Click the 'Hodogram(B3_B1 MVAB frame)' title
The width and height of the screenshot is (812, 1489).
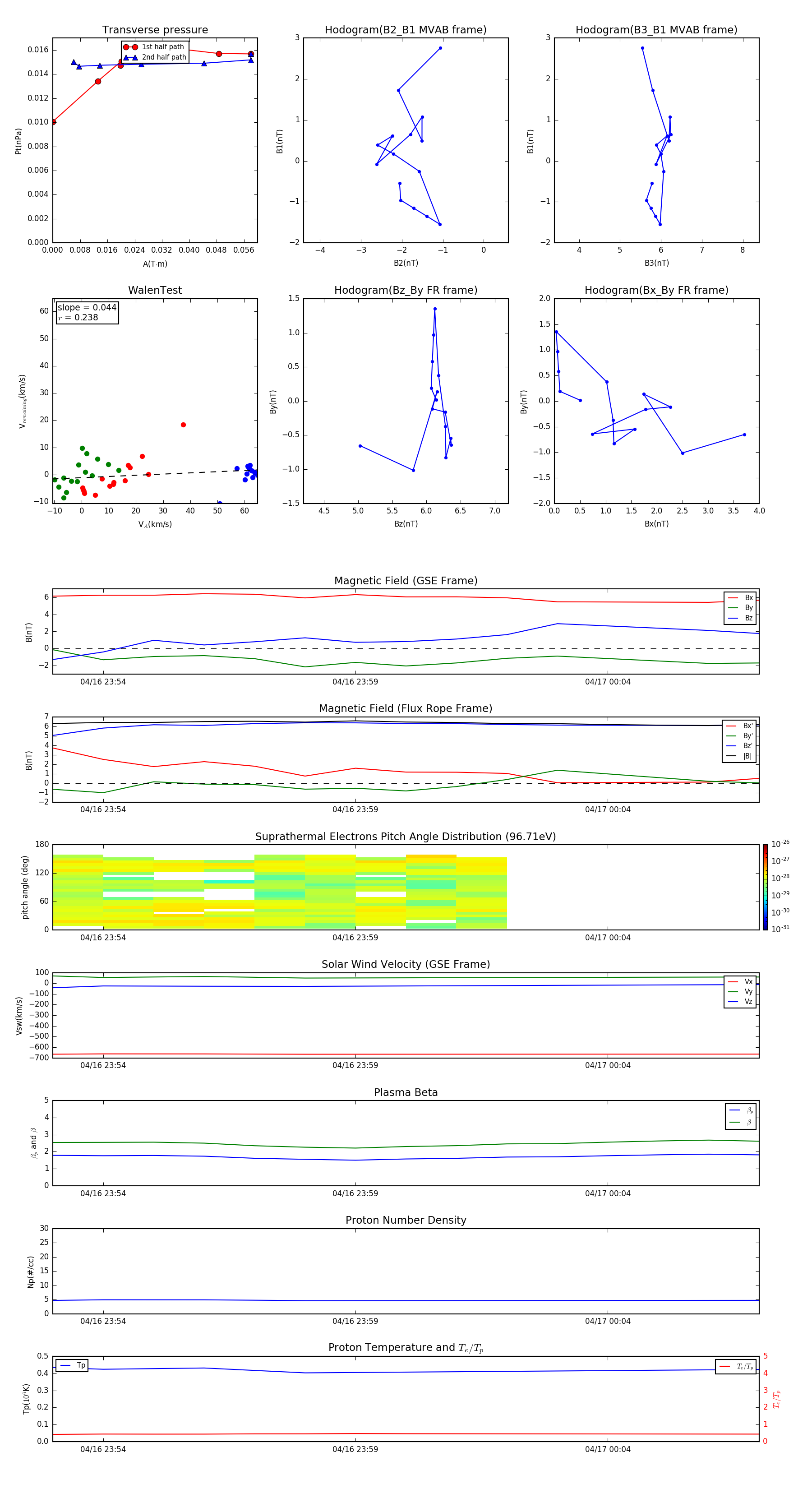(656, 30)
